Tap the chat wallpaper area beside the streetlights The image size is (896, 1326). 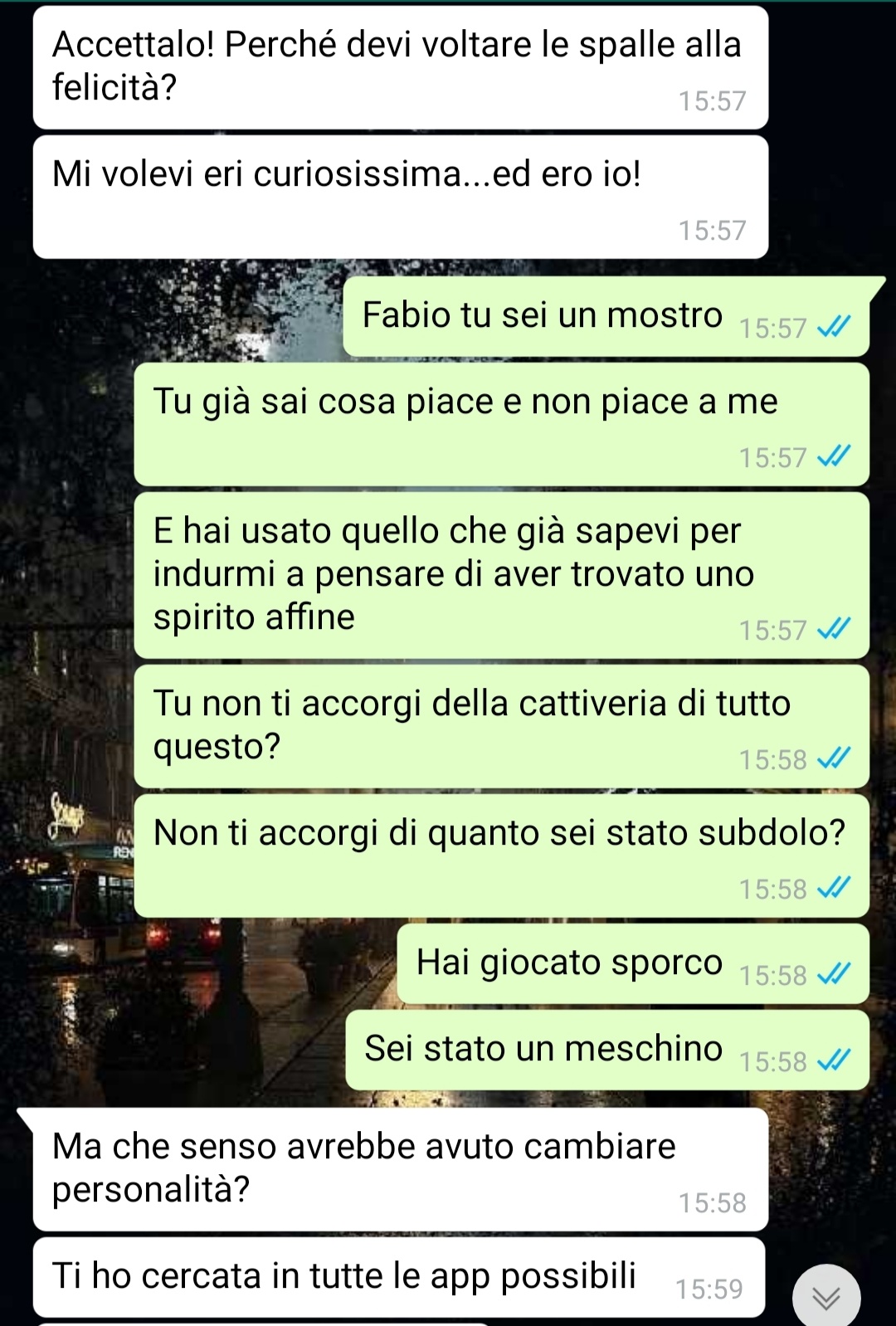click(66, 996)
